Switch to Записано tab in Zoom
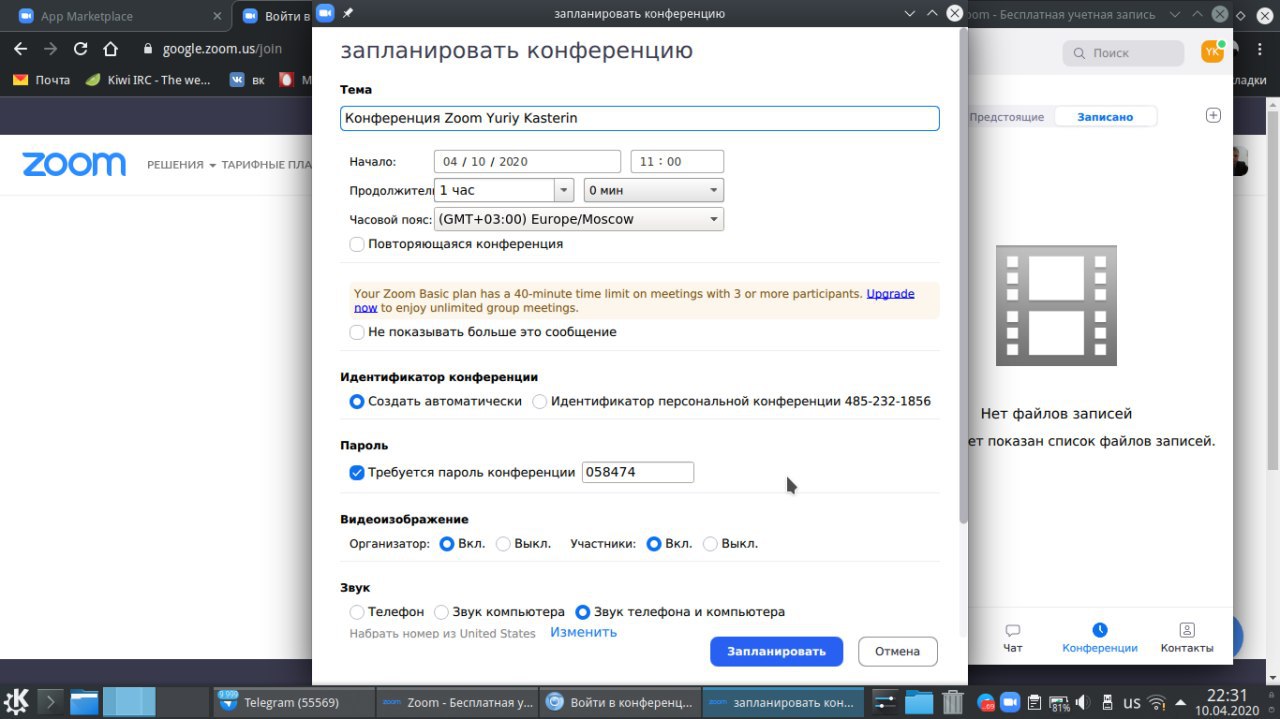The height and width of the screenshot is (719, 1280). [1105, 117]
